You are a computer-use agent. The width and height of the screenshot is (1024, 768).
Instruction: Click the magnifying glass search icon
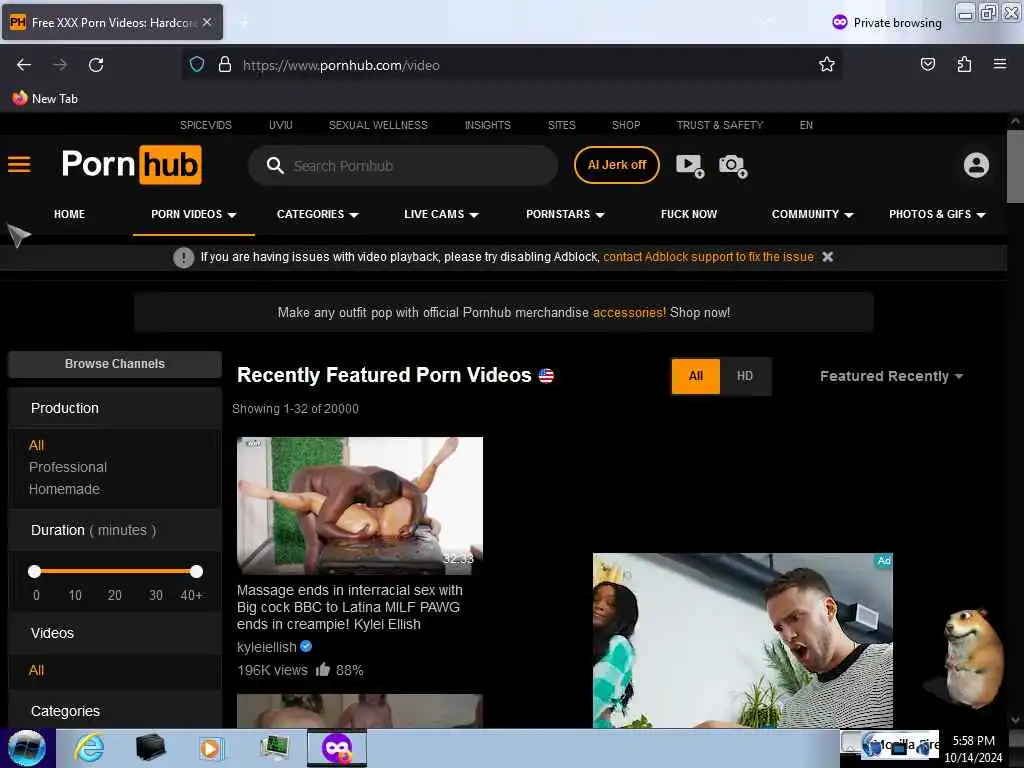point(275,166)
